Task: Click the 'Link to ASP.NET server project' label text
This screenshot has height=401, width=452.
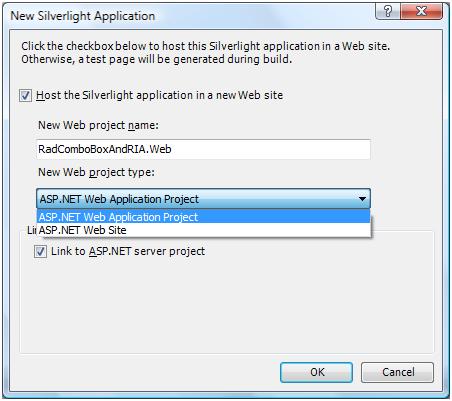Action: [x=128, y=251]
